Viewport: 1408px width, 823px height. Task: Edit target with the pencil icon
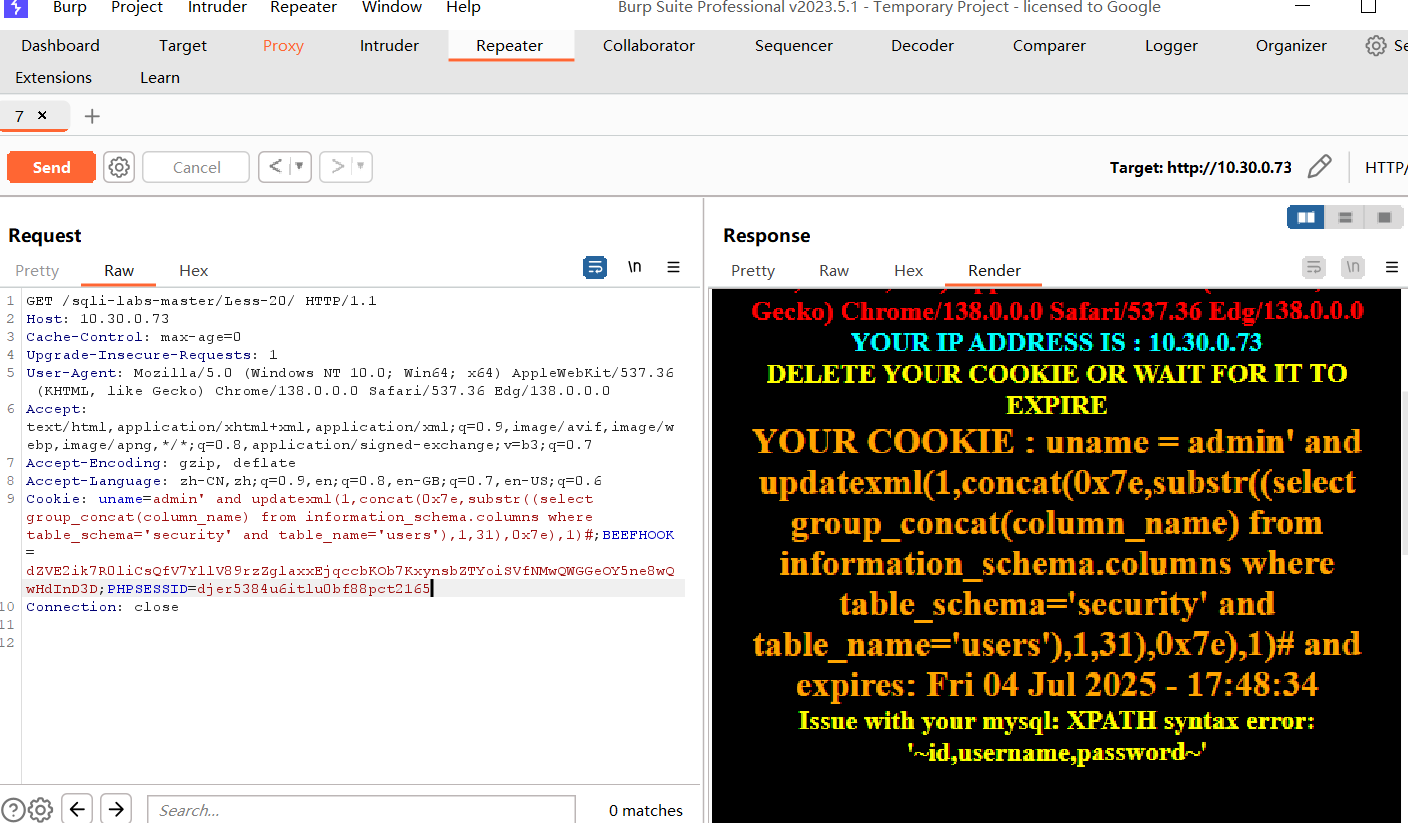pyautogui.click(x=1320, y=167)
